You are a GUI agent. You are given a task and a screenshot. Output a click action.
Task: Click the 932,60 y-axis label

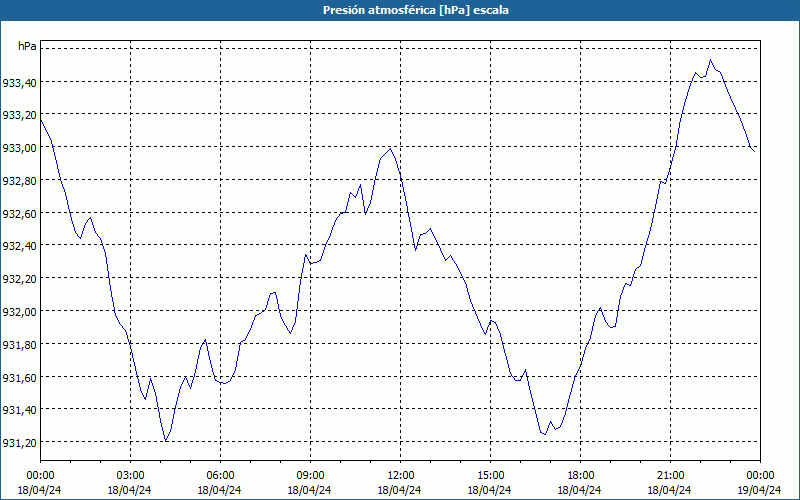pos(19,213)
